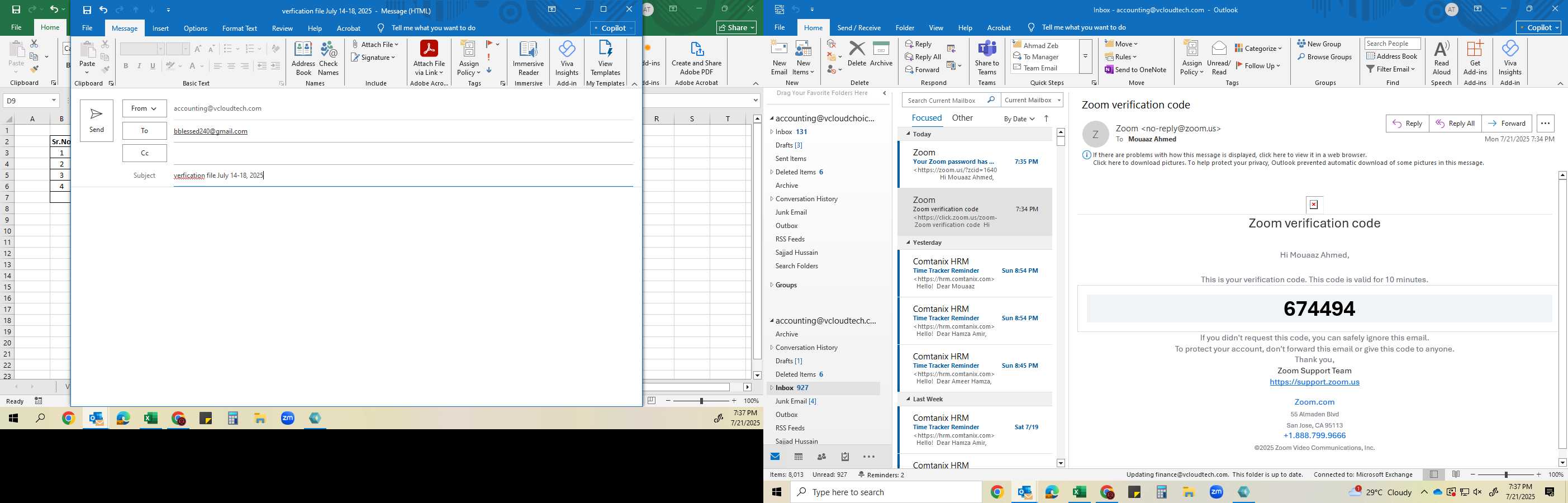Open View Templates in message ribbon
The image size is (1568, 503).
[x=605, y=59]
